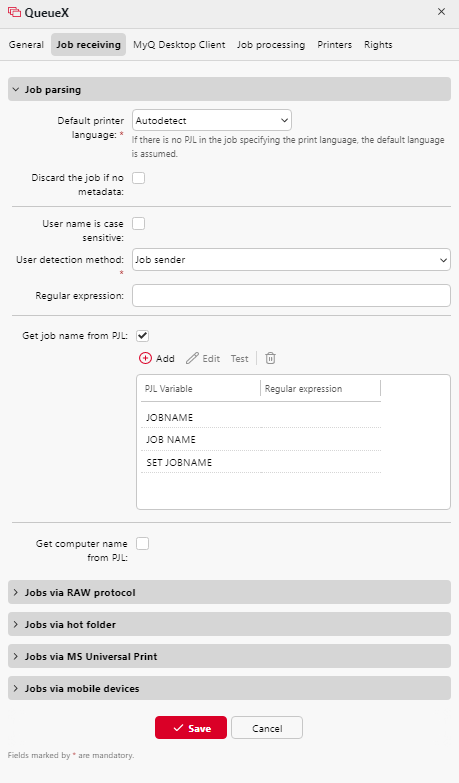The width and height of the screenshot is (459, 783).
Task: Close the QueueX panel with X
Action: click(x=442, y=11)
